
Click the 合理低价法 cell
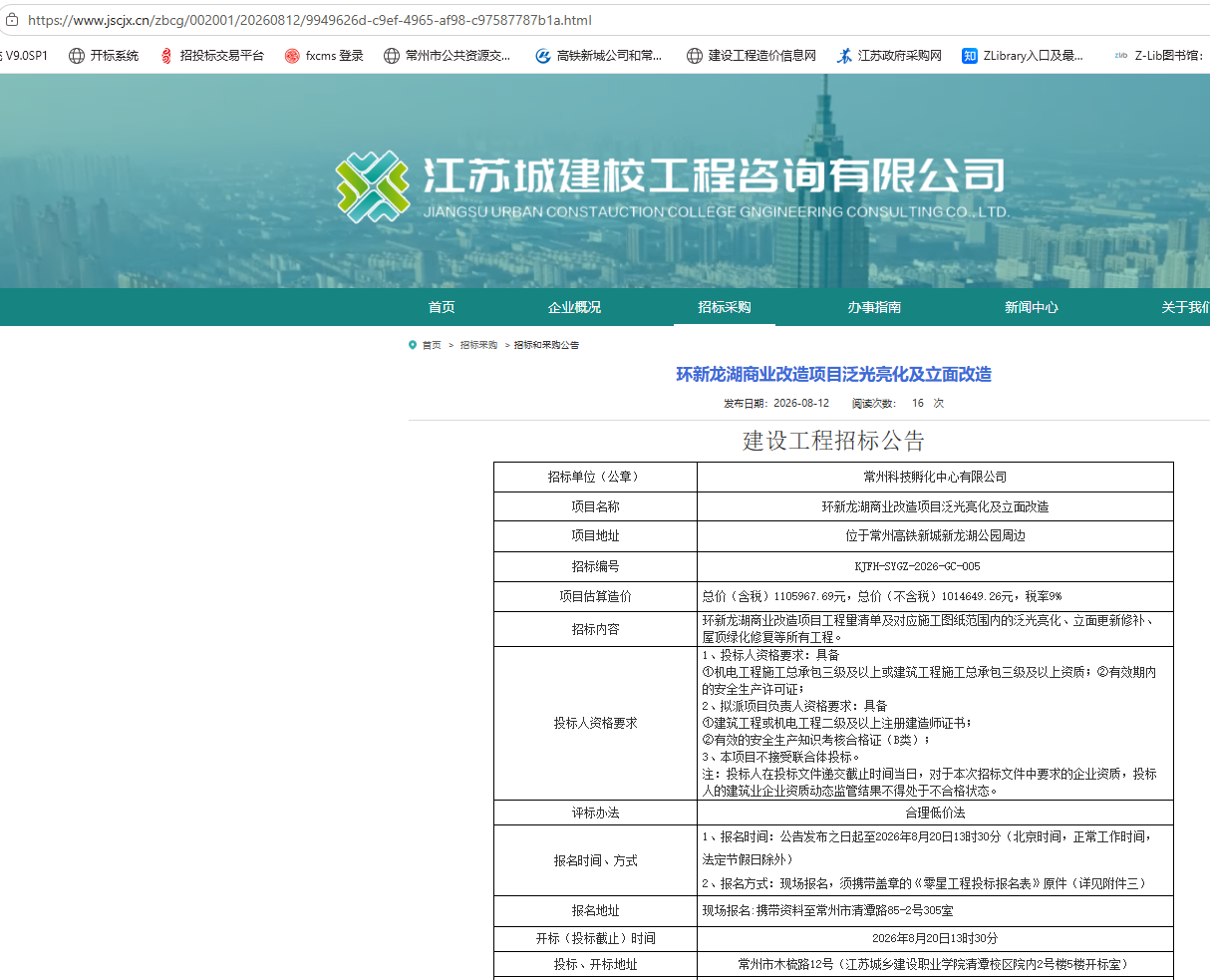935,813
